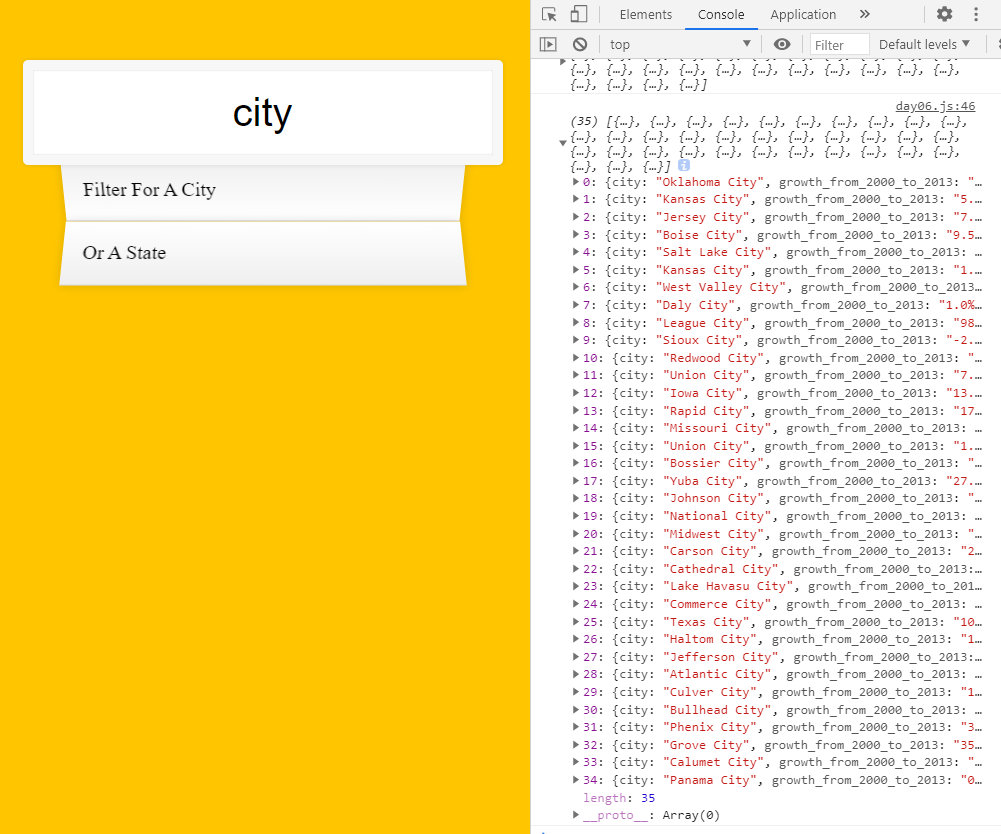Image resolution: width=1001 pixels, height=834 pixels.
Task: Expand entry 31 Phenix City
Action: point(576,728)
